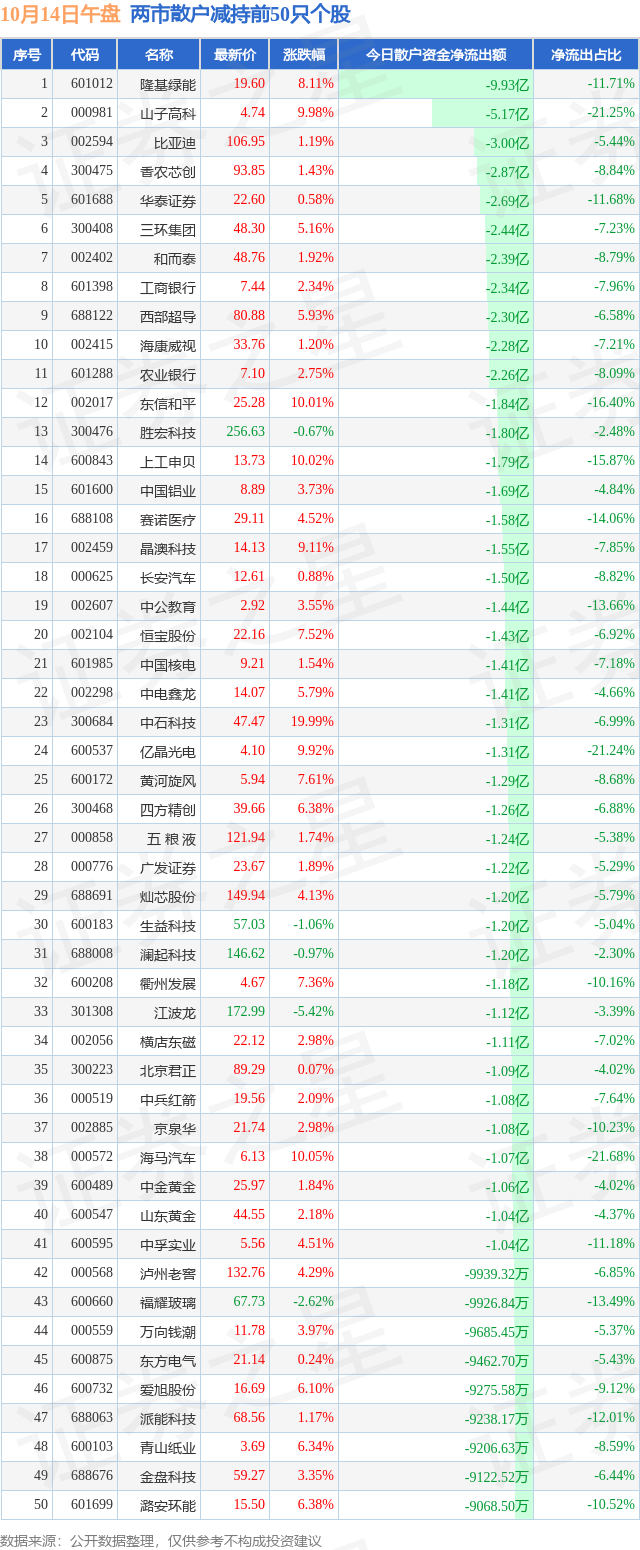
Task: Click the stock name 黄河旋风
Action: (x=168, y=780)
